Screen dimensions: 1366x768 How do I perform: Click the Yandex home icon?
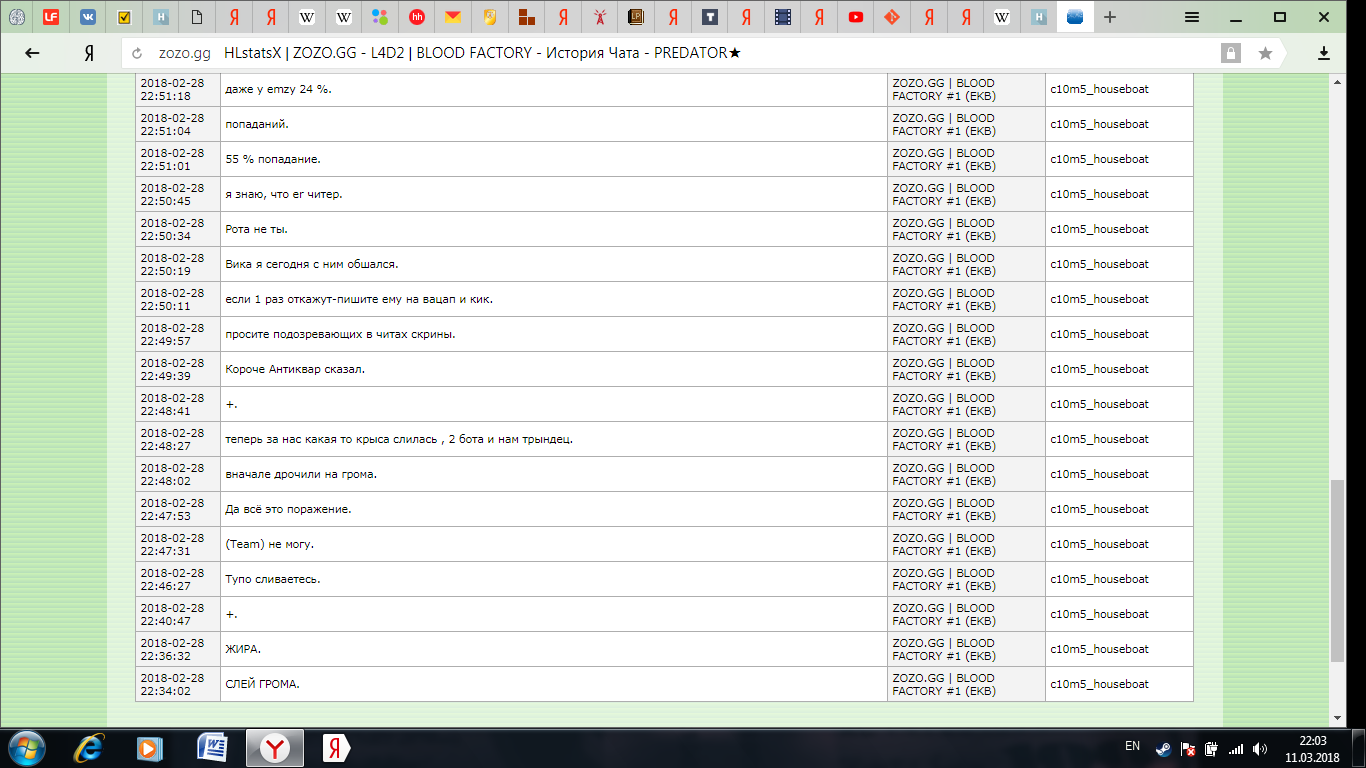coord(89,53)
